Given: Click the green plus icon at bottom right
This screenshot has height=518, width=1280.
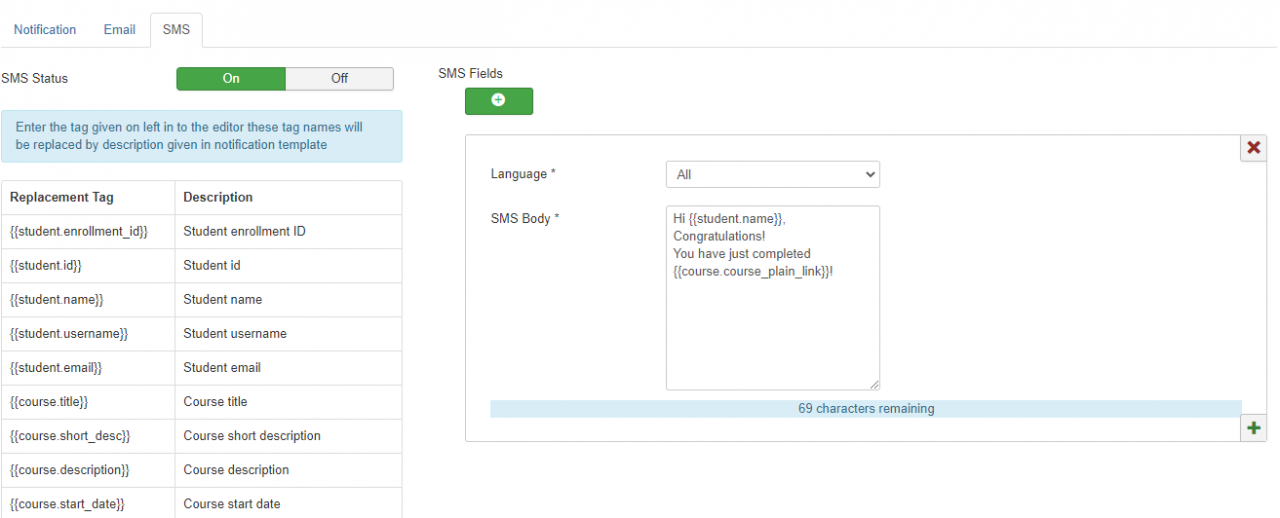Looking at the screenshot, I should [1253, 428].
